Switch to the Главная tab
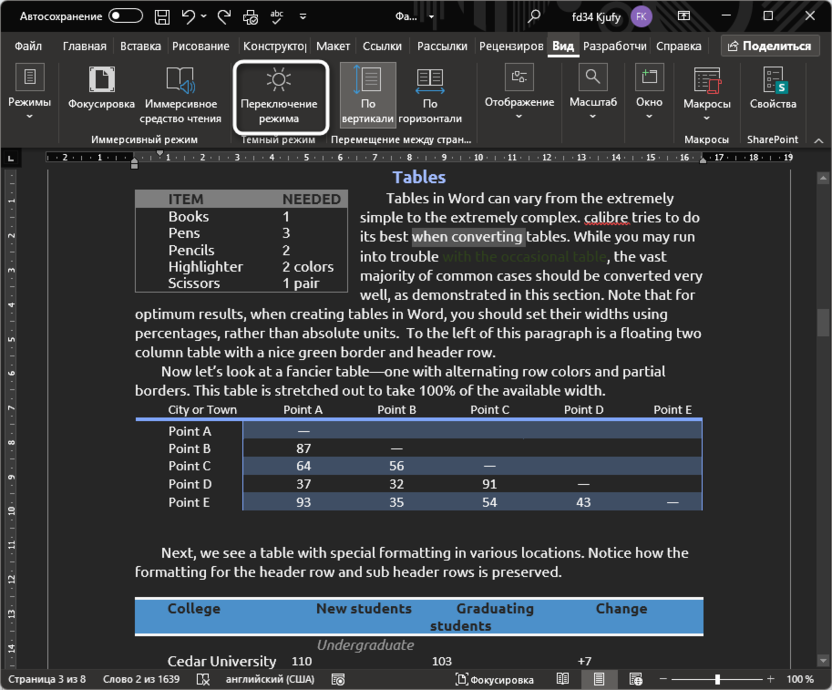 pyautogui.click(x=84, y=46)
